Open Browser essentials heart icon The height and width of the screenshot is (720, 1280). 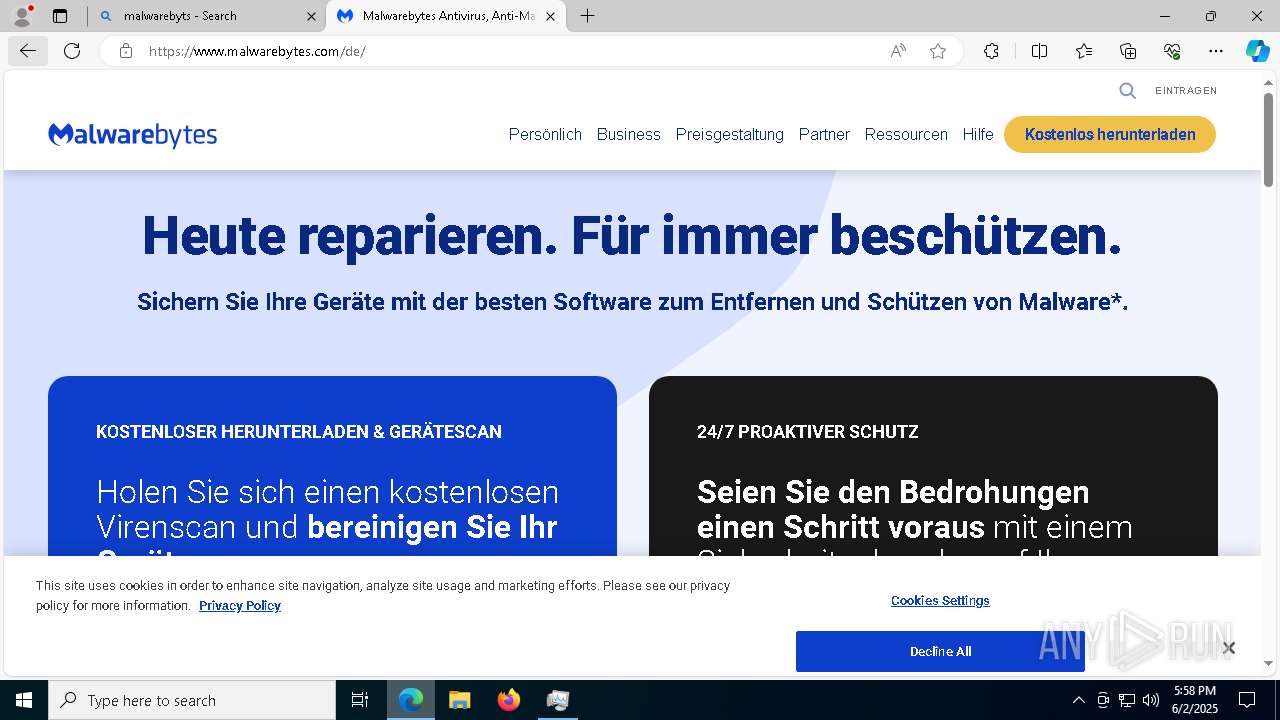(1172, 51)
